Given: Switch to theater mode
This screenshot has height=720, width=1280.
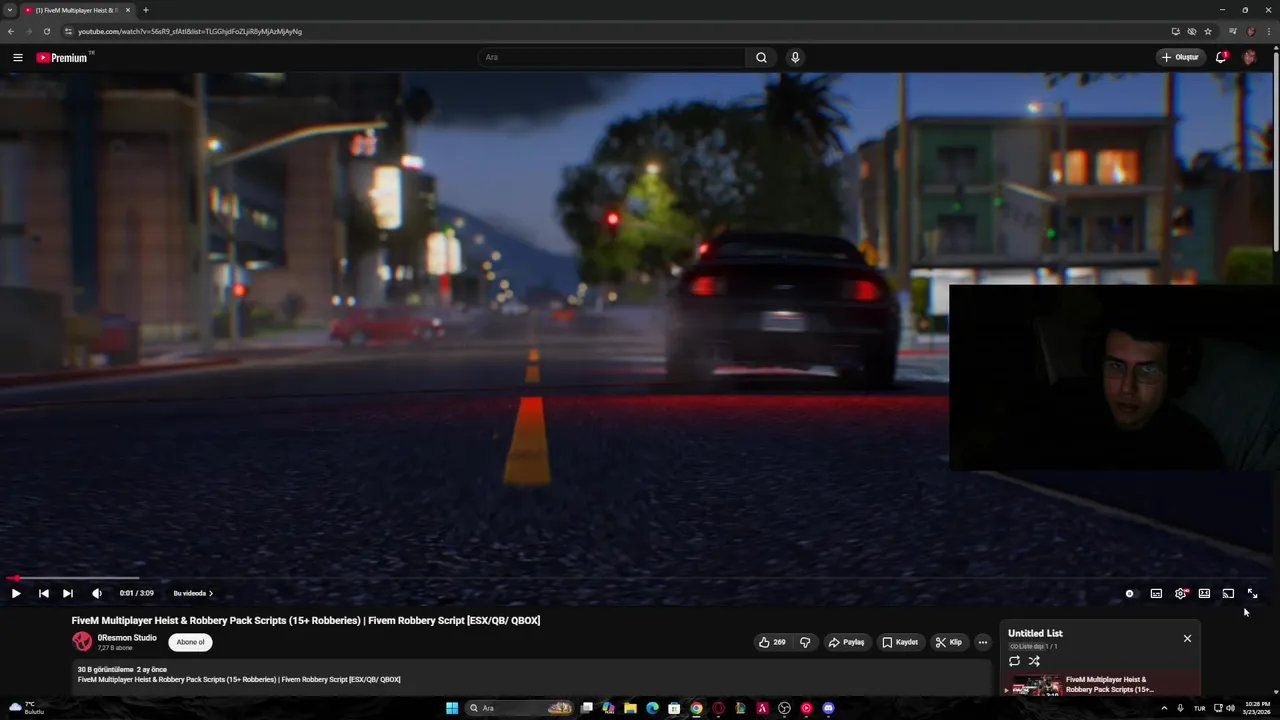Looking at the screenshot, I should [1204, 593].
